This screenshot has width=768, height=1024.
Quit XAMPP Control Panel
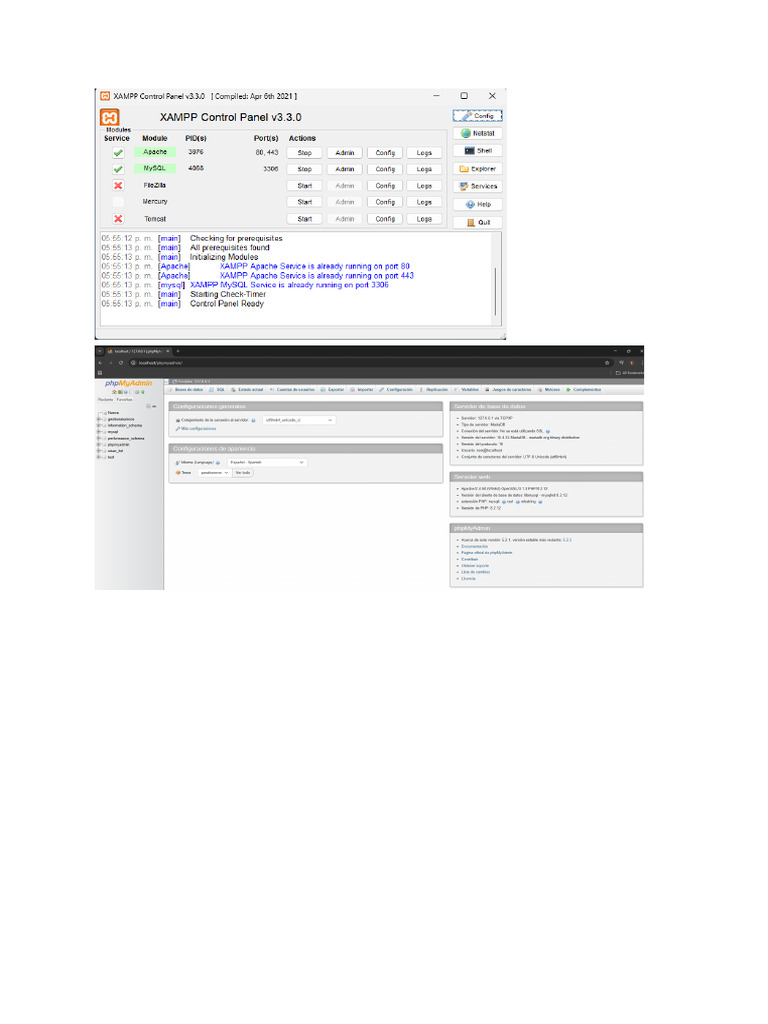click(477, 222)
